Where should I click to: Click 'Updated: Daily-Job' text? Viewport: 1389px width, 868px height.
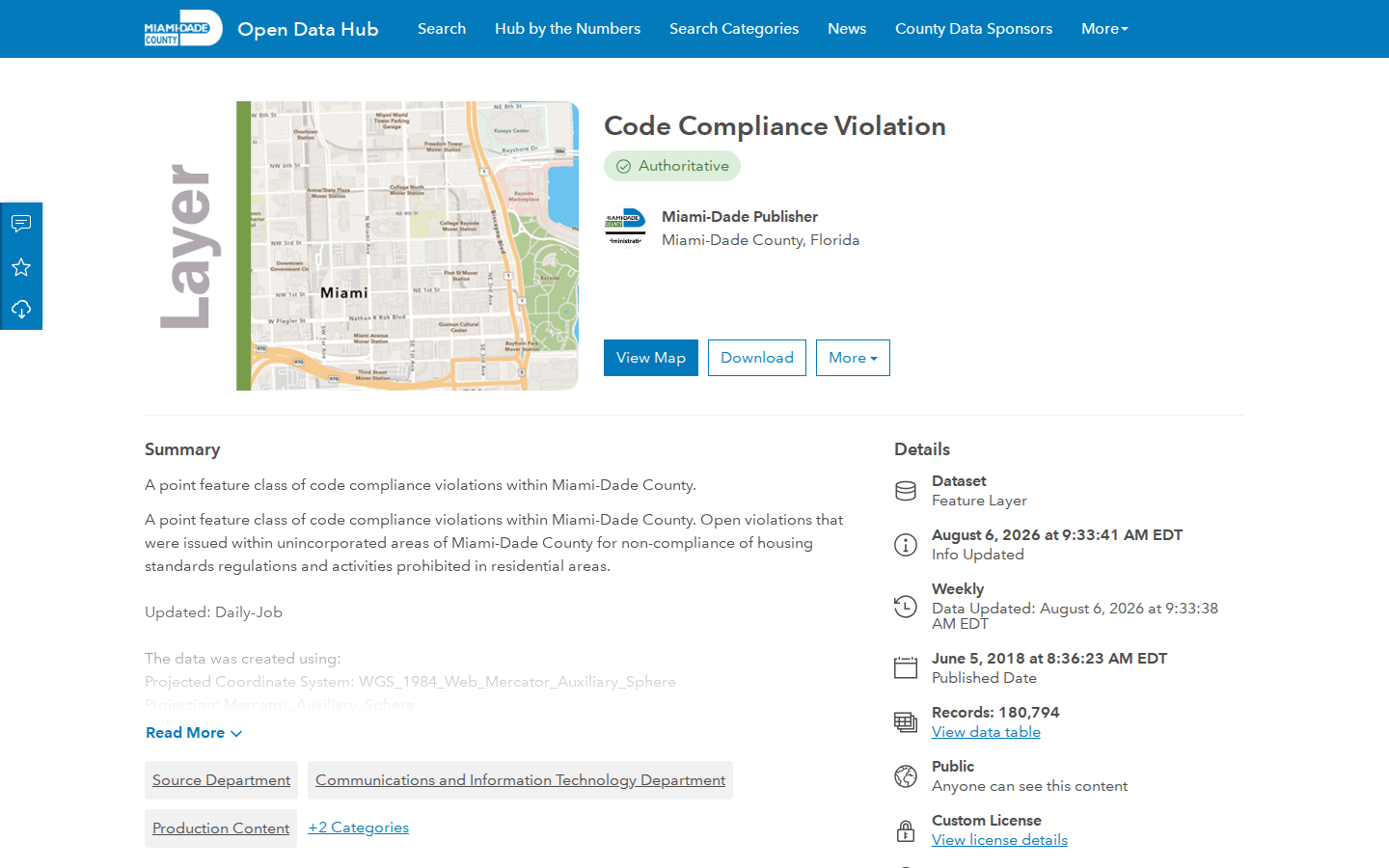(x=213, y=612)
